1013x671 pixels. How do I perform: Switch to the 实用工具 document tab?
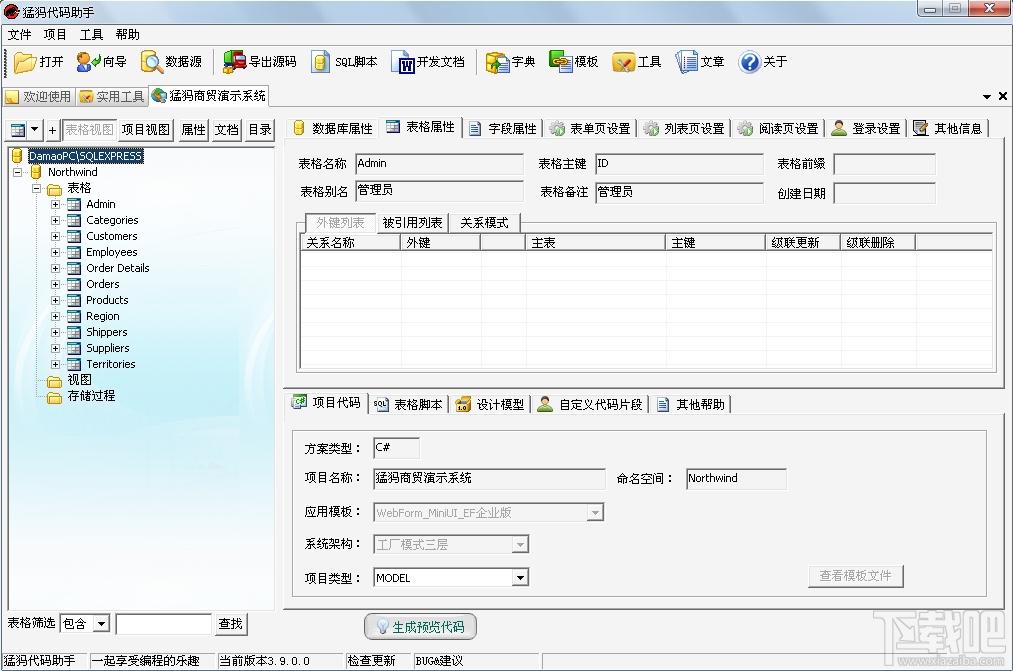coord(112,97)
